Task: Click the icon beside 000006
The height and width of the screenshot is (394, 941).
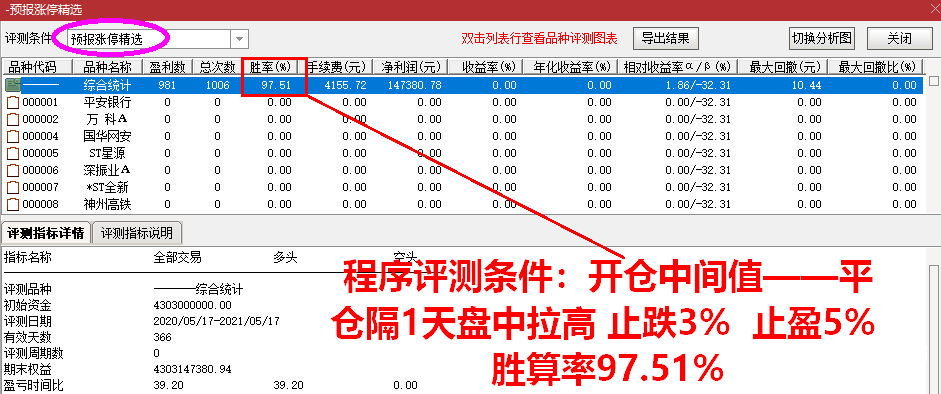Action: 13,170
